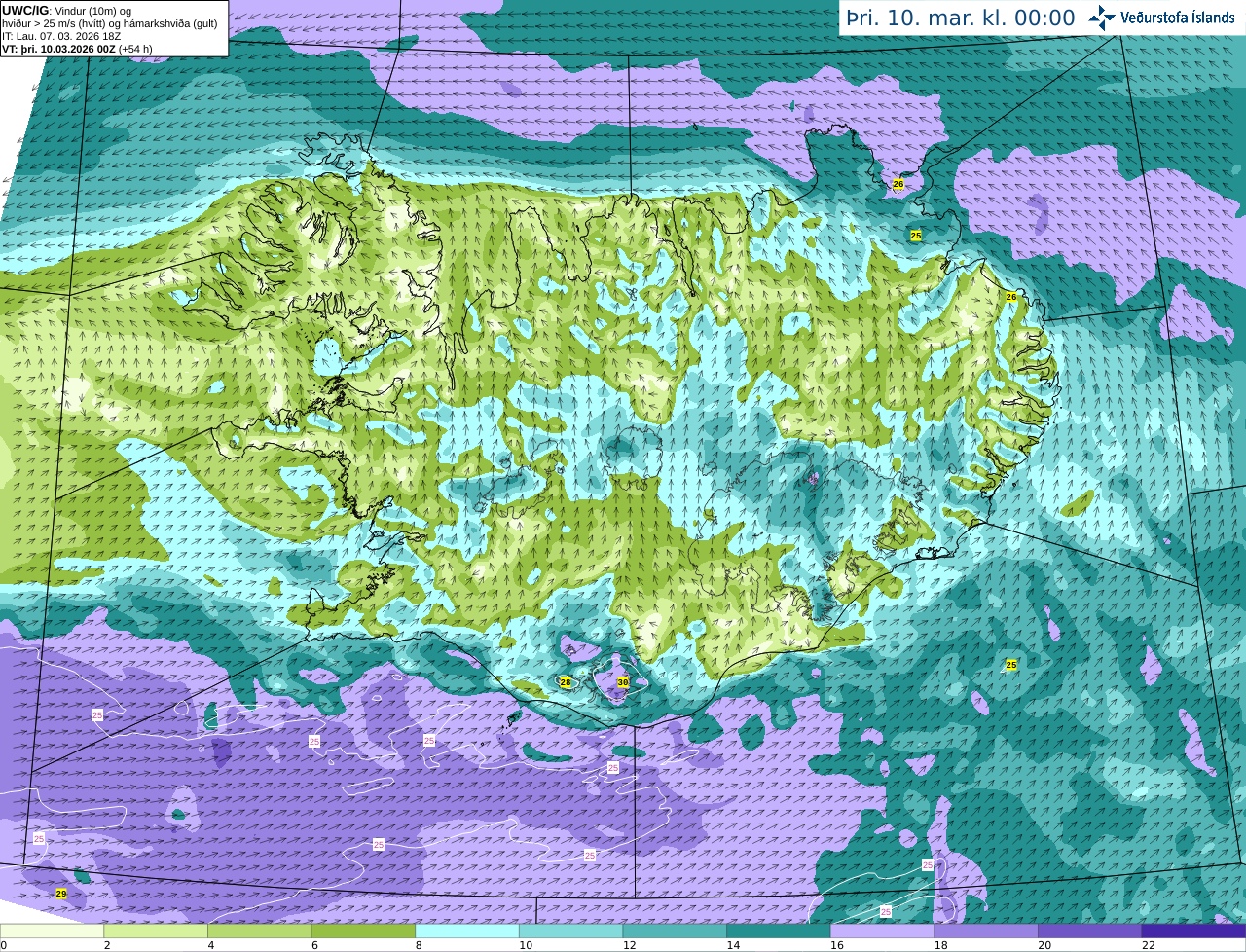Click the IT: Lau. 07. 03. 2026 18Z line
The height and width of the screenshot is (952, 1246).
pos(62,36)
